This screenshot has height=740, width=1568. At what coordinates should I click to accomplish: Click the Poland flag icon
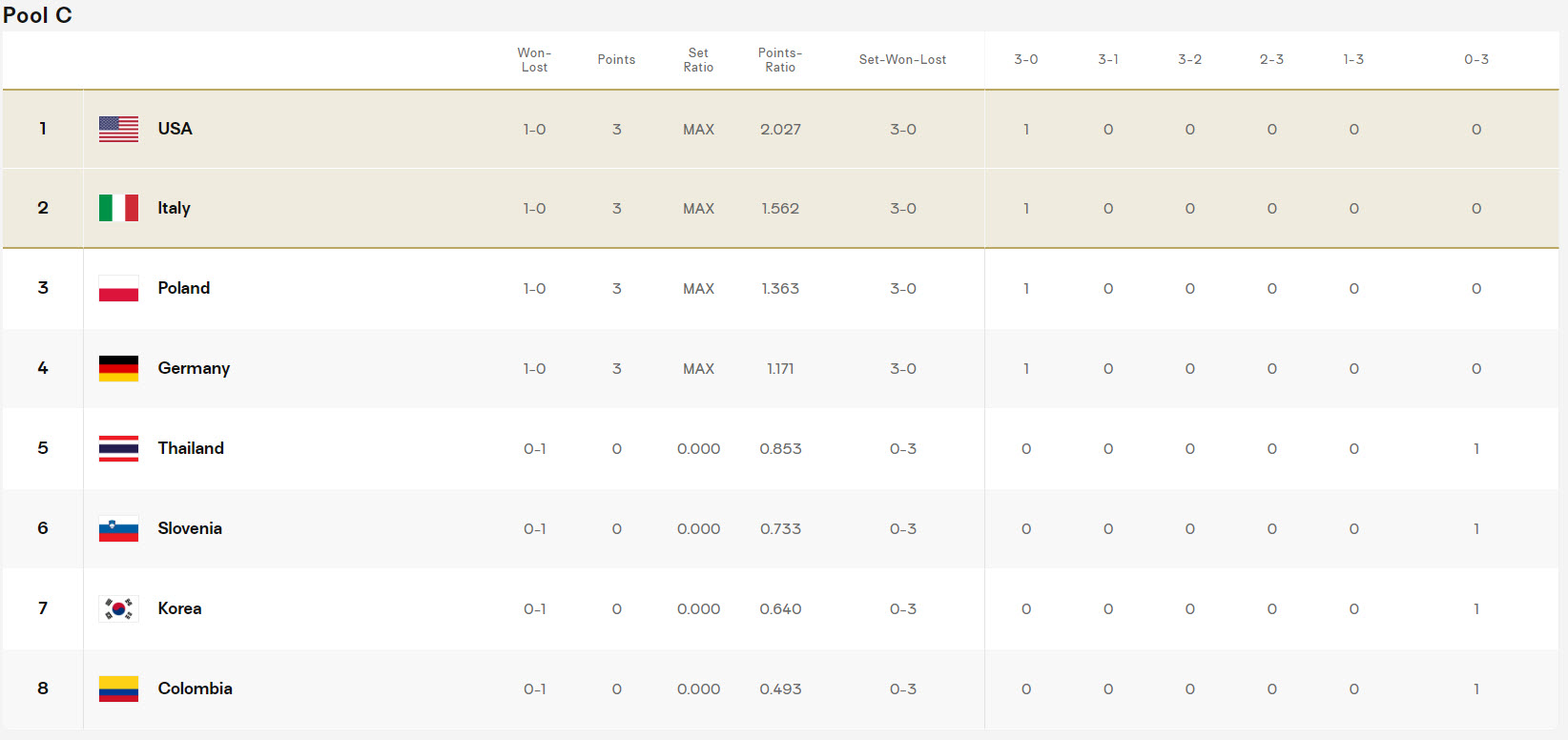point(118,288)
